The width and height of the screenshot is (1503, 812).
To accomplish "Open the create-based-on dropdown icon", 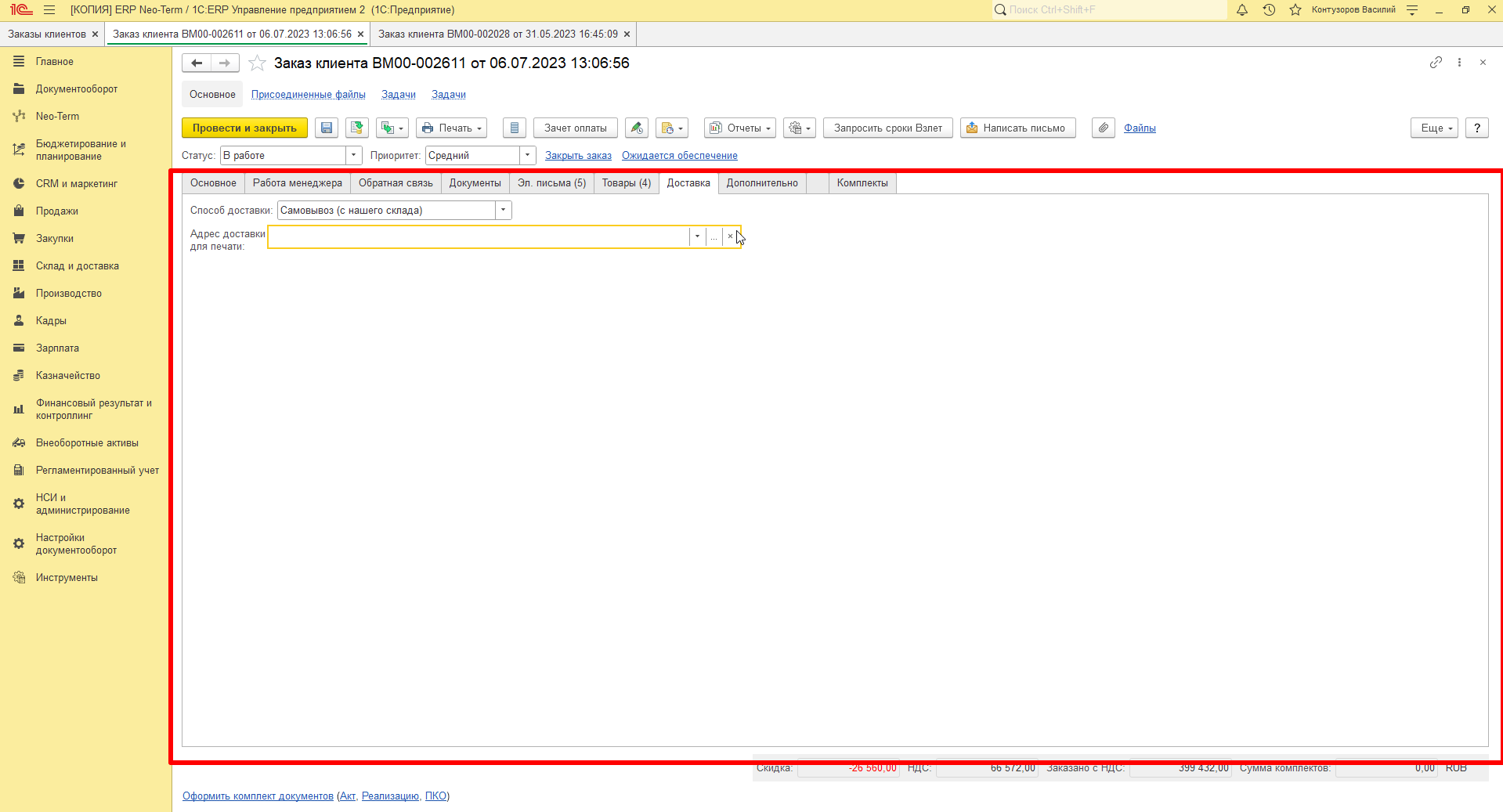I will coord(392,128).
